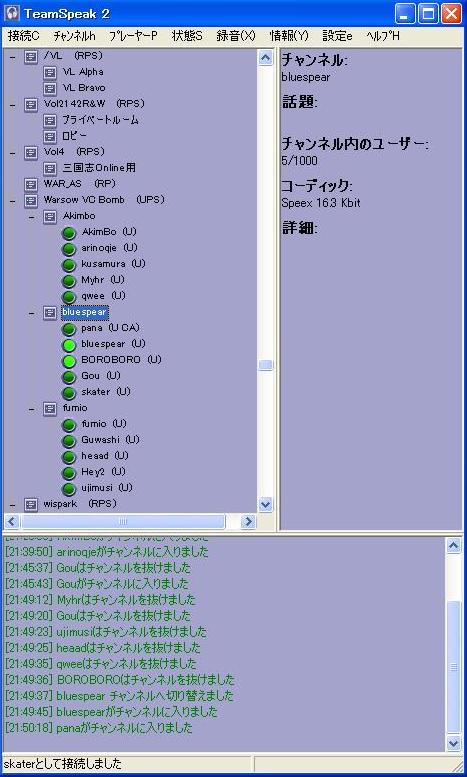
Task: Click the log line 'panaがチャンネルに入りました'
Action: (124, 727)
